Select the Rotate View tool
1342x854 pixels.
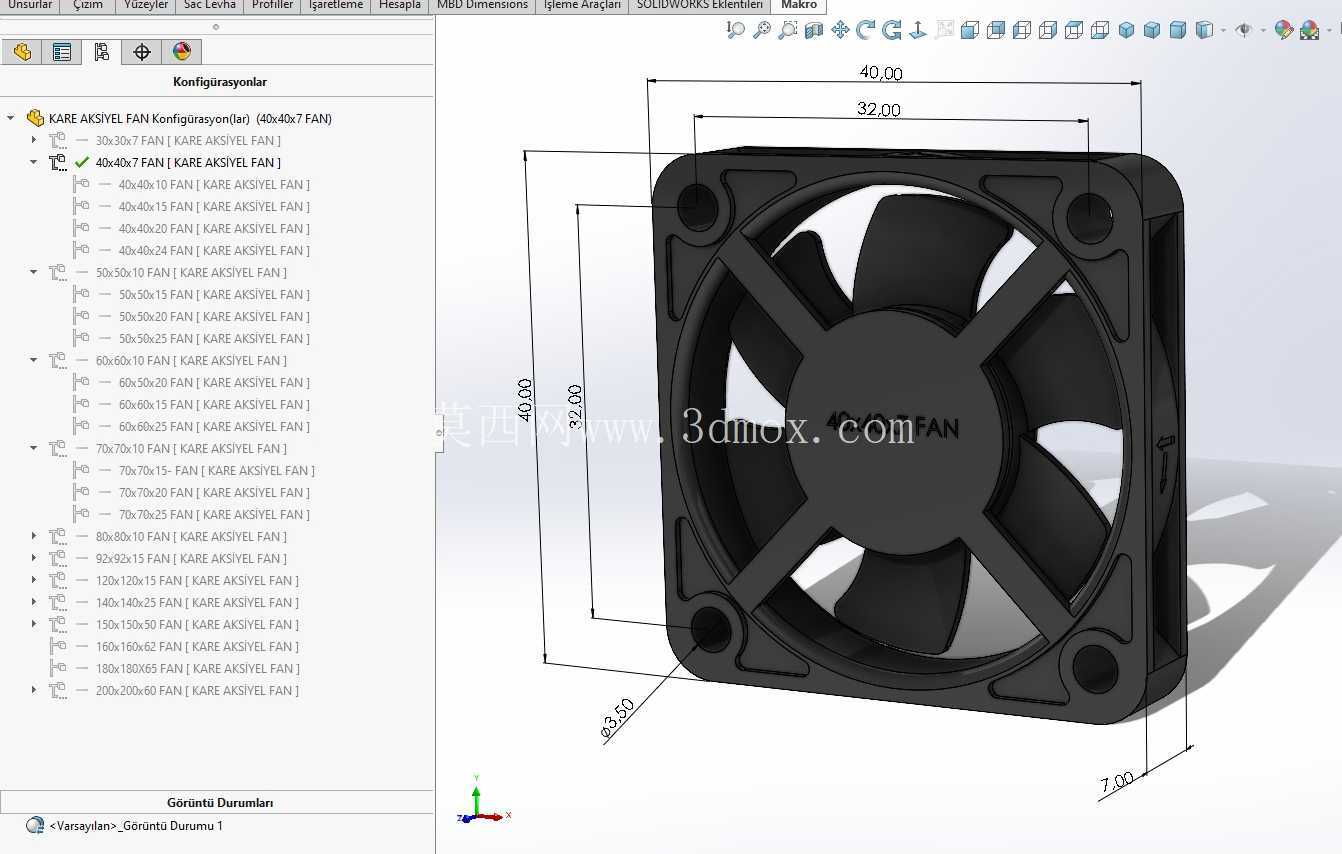(866, 30)
